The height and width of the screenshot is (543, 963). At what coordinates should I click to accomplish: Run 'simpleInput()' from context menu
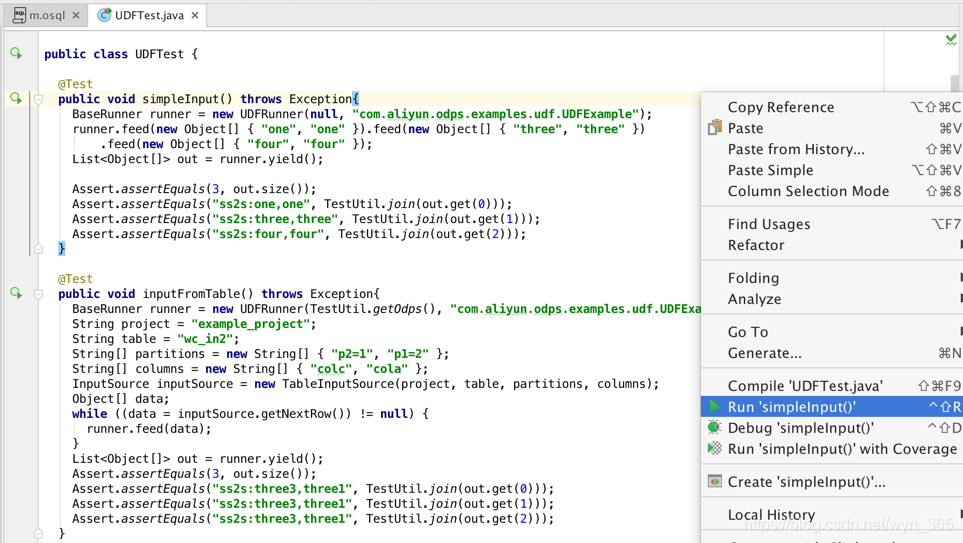[x=832, y=407]
